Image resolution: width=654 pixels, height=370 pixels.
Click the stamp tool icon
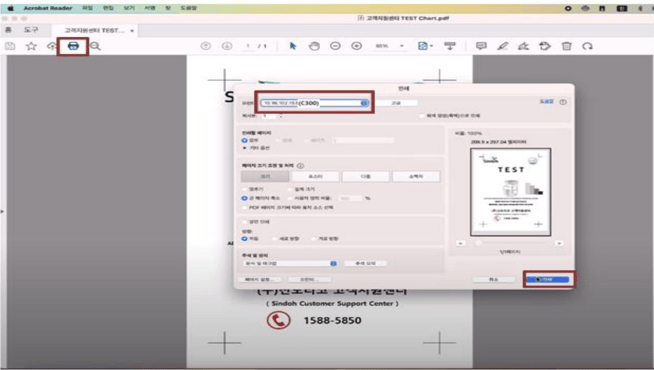click(x=545, y=46)
